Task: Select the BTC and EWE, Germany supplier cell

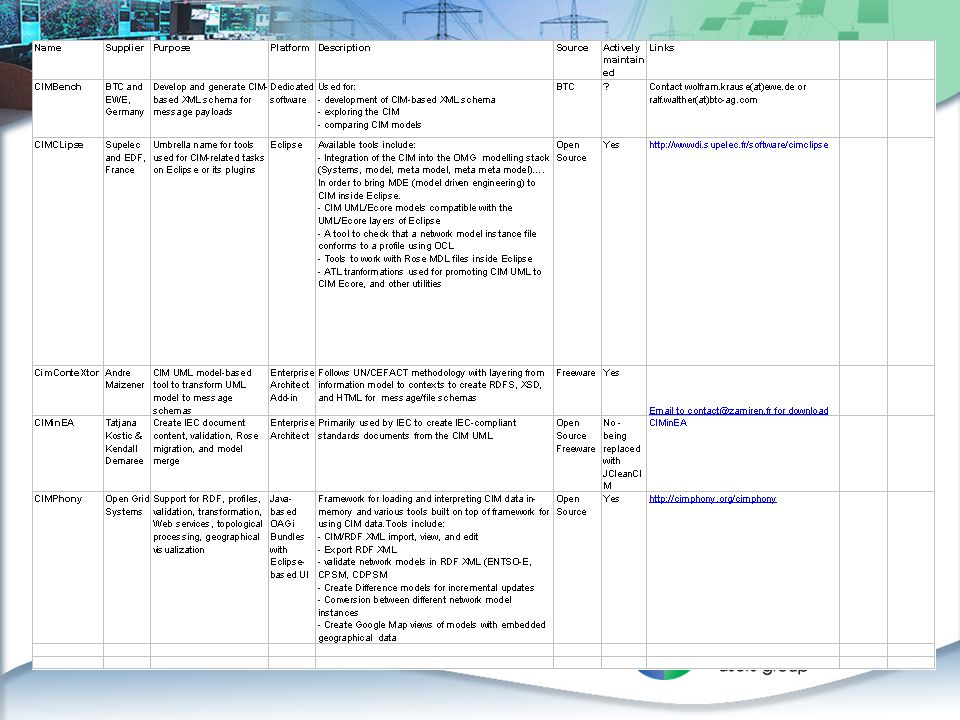Action: pos(127,108)
